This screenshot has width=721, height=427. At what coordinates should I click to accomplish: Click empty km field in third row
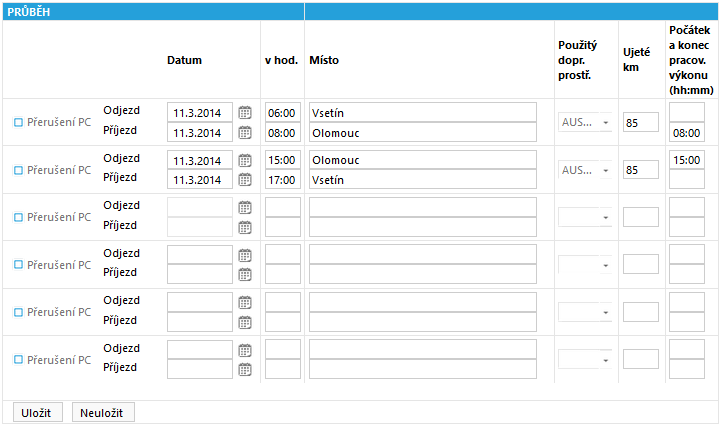coord(641,217)
